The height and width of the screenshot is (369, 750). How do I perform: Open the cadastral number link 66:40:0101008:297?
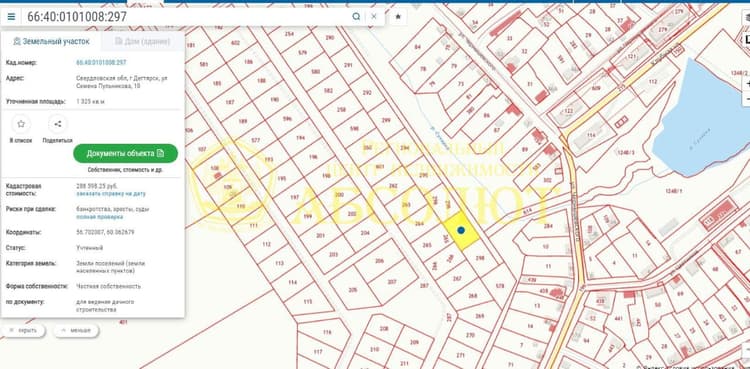click(x=101, y=63)
